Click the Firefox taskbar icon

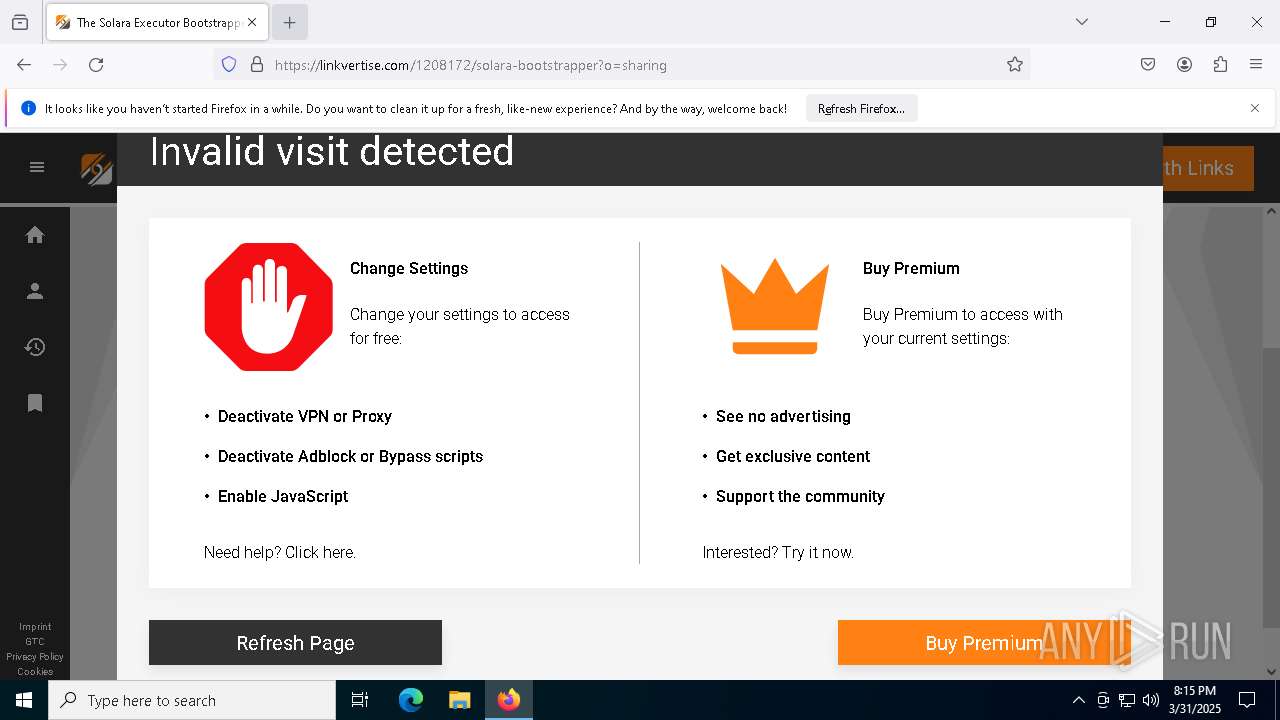[x=509, y=700]
